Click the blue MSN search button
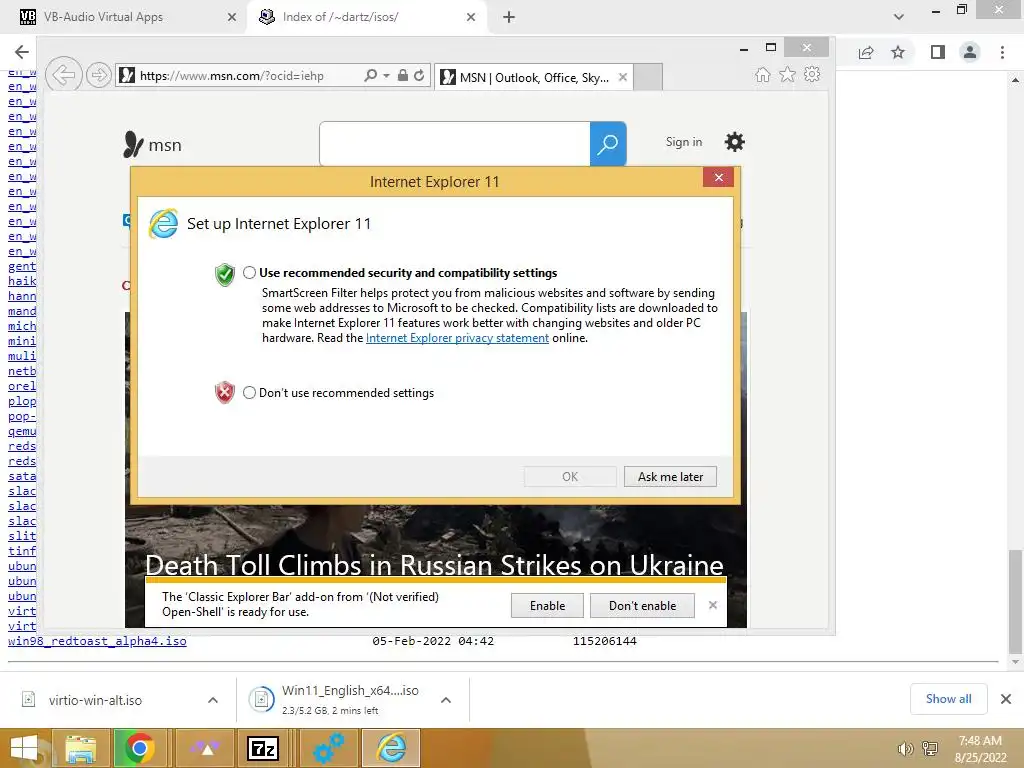The width and height of the screenshot is (1024, 768). point(608,144)
